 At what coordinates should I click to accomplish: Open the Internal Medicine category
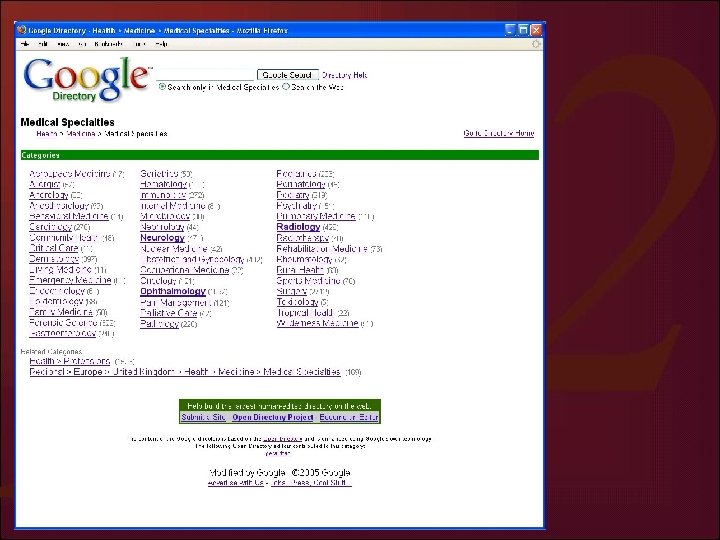click(x=173, y=206)
